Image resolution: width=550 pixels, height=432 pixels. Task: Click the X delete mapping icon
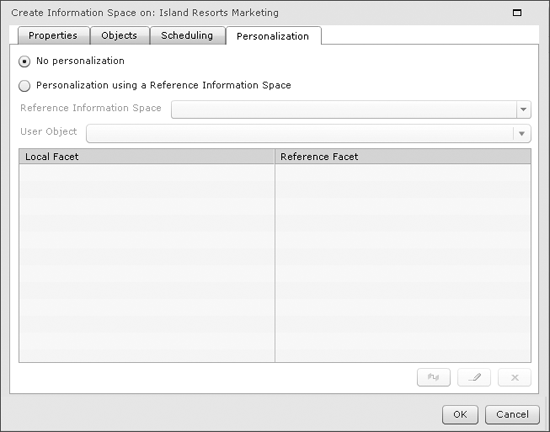click(515, 378)
